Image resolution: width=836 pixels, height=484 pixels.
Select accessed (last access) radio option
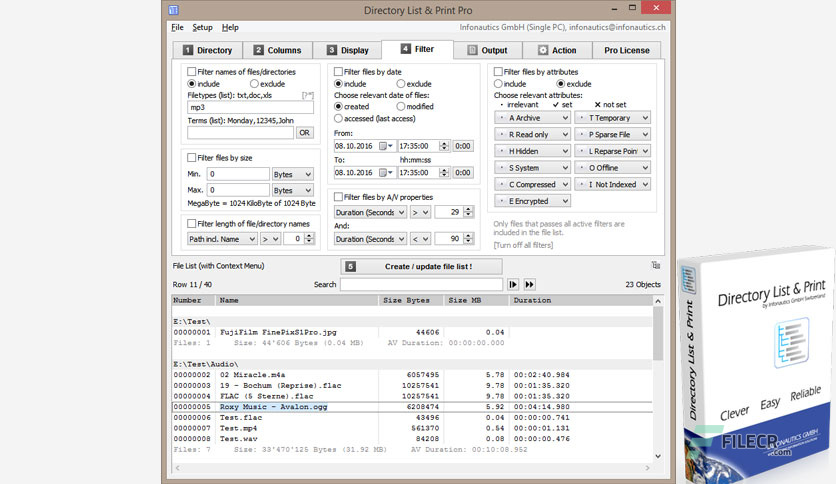338,118
